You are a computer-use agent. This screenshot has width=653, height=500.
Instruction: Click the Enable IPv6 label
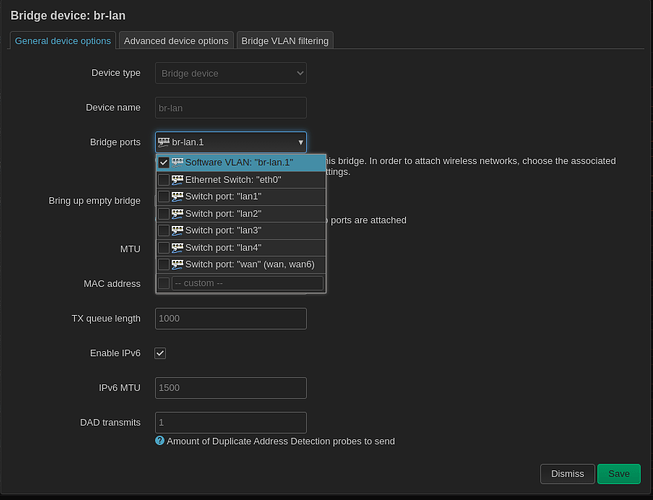(x=115, y=353)
